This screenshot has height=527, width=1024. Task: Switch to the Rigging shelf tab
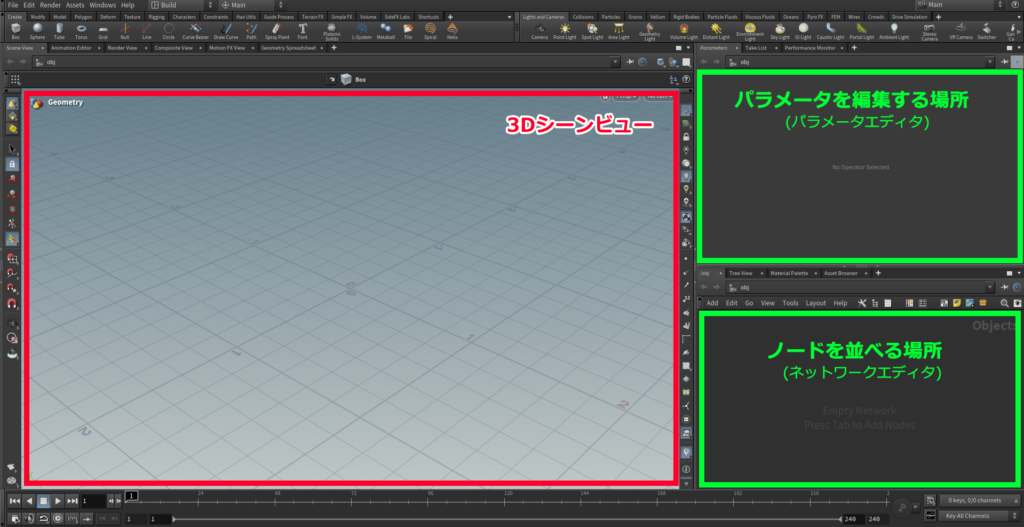coord(157,17)
